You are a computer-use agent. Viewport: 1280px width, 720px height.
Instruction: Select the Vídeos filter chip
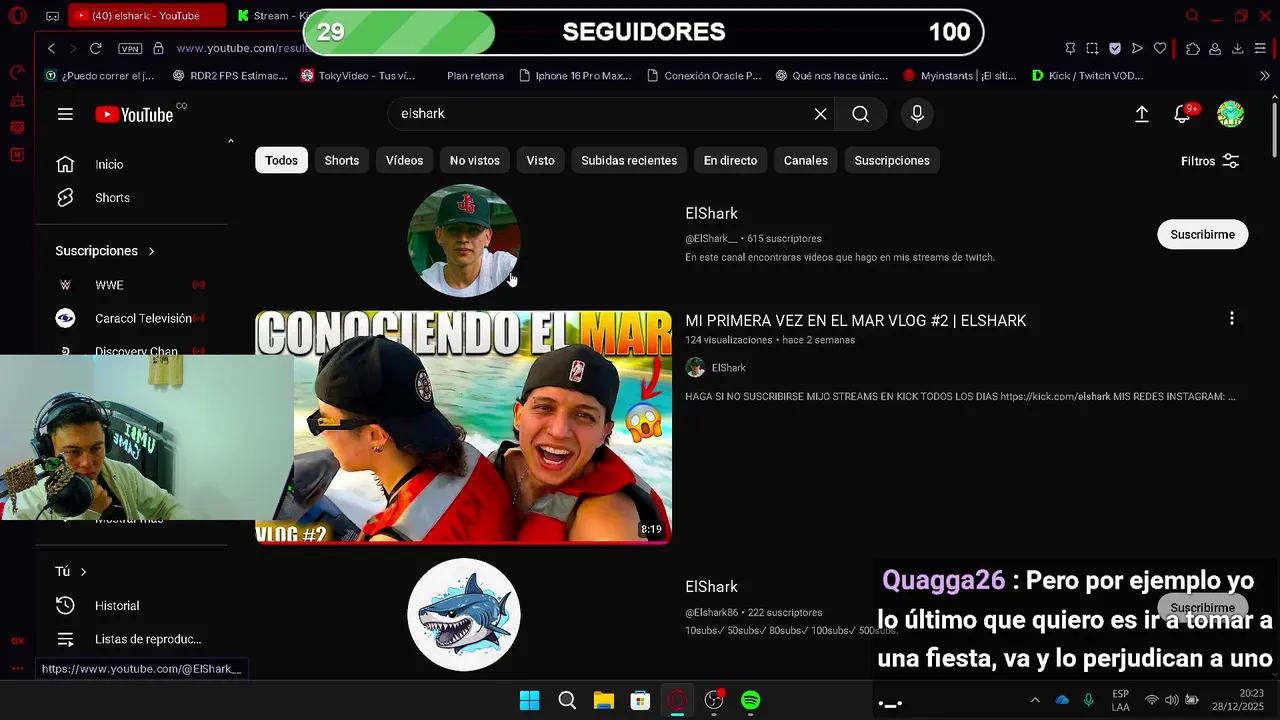(404, 160)
